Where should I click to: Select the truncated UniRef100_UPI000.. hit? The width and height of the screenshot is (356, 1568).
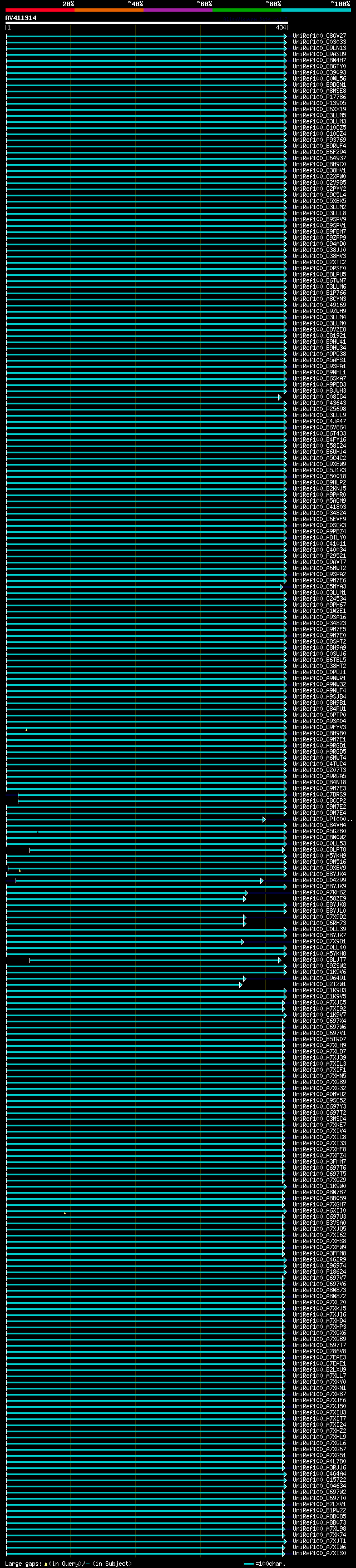[x=322, y=819]
